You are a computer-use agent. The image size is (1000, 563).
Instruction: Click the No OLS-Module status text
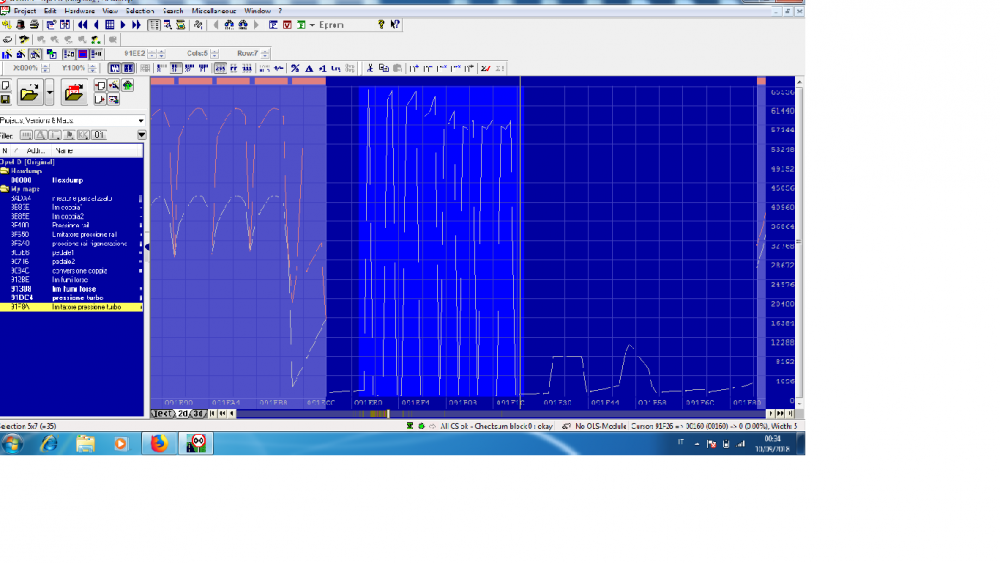tap(600, 427)
